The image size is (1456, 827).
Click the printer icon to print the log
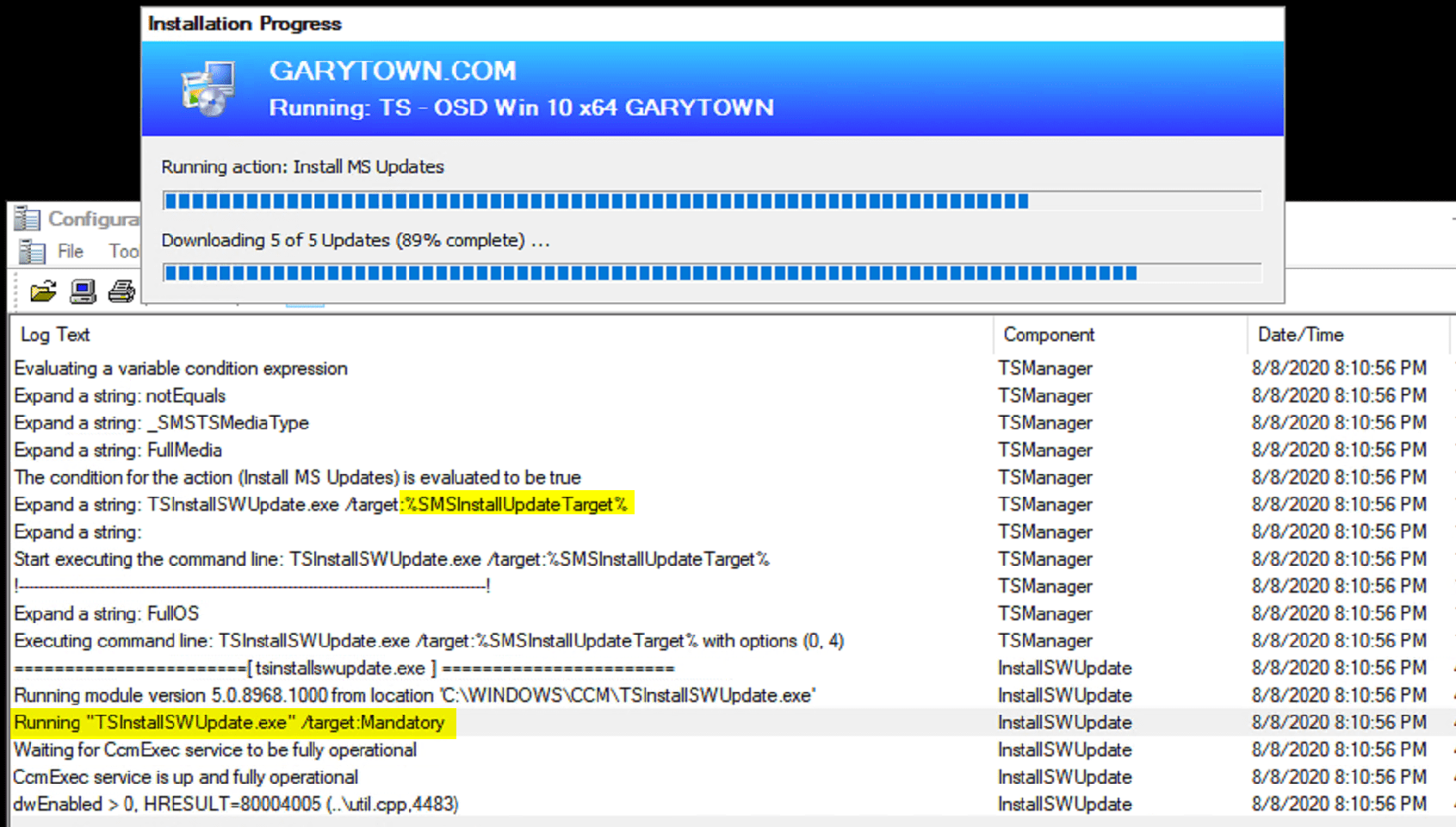[121, 294]
